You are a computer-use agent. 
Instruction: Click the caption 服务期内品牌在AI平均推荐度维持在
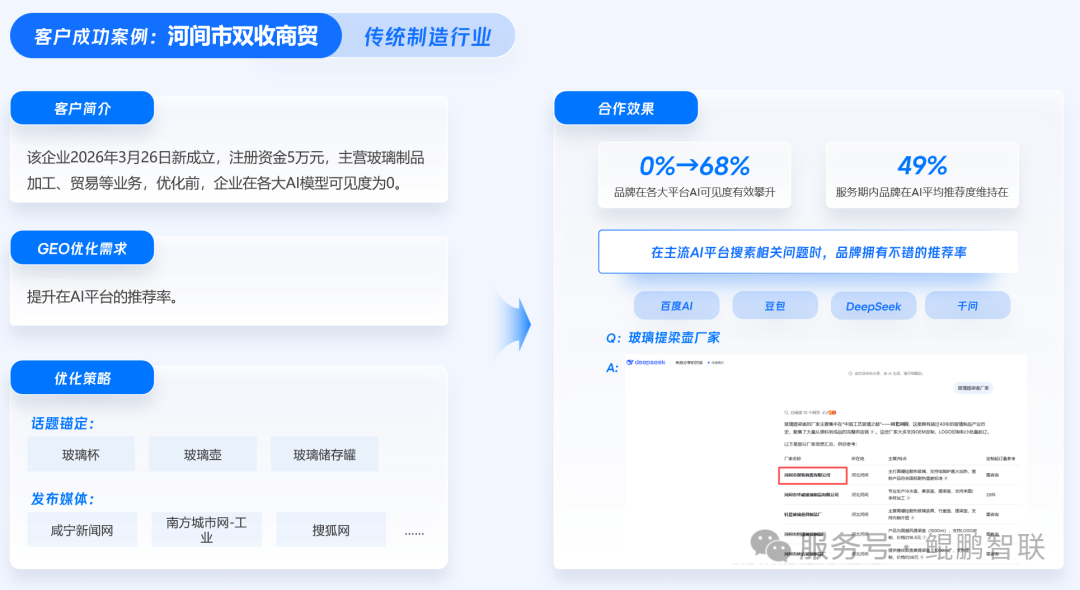[x=922, y=193]
